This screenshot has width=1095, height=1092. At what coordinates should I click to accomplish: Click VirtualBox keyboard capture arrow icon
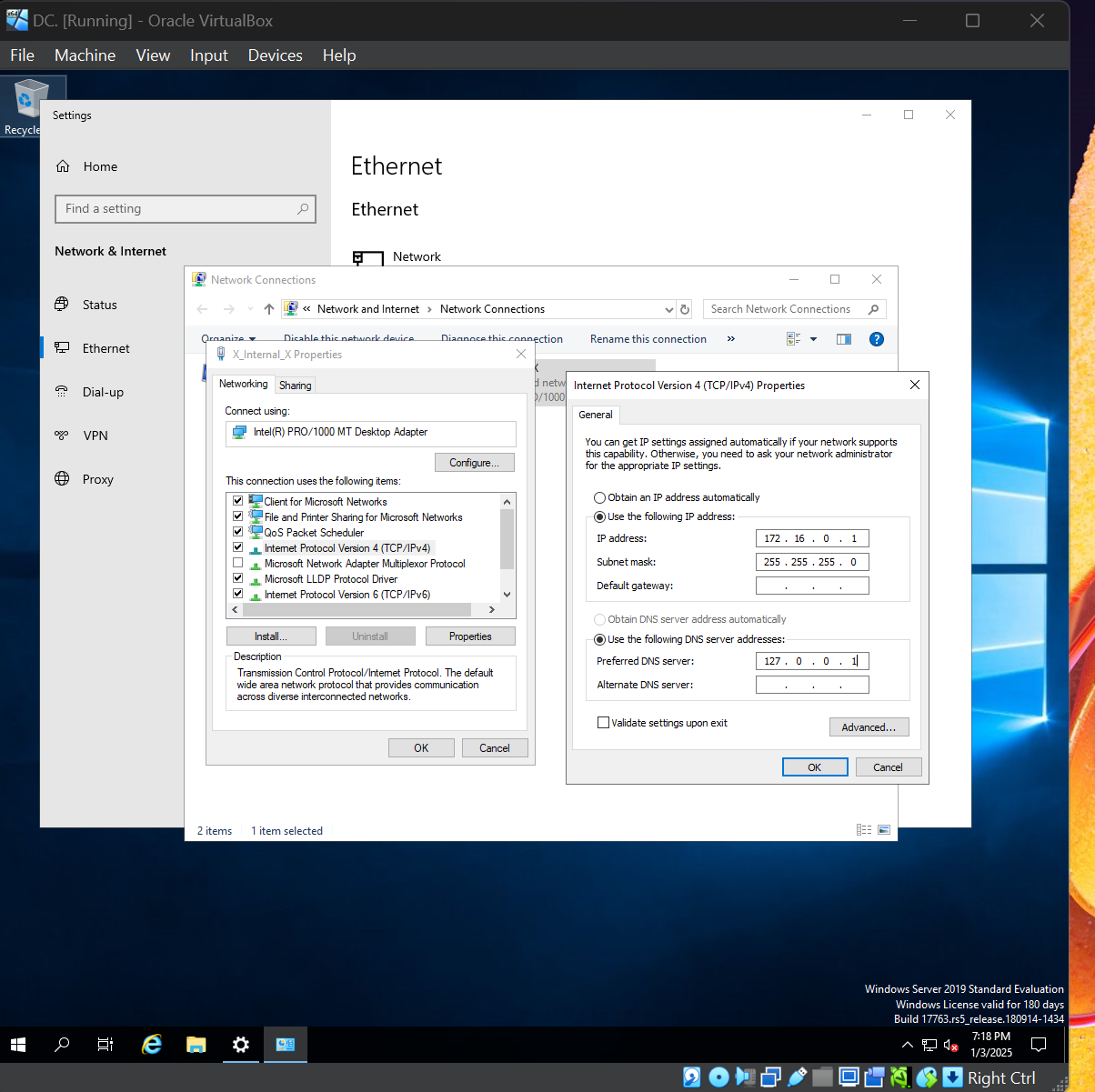(x=952, y=1077)
